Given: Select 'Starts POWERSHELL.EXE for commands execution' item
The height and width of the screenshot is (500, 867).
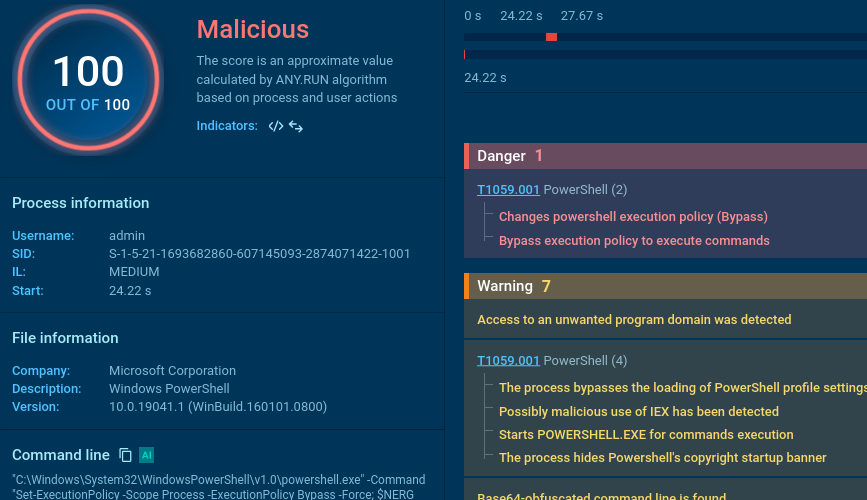Looking at the screenshot, I should [x=646, y=435].
